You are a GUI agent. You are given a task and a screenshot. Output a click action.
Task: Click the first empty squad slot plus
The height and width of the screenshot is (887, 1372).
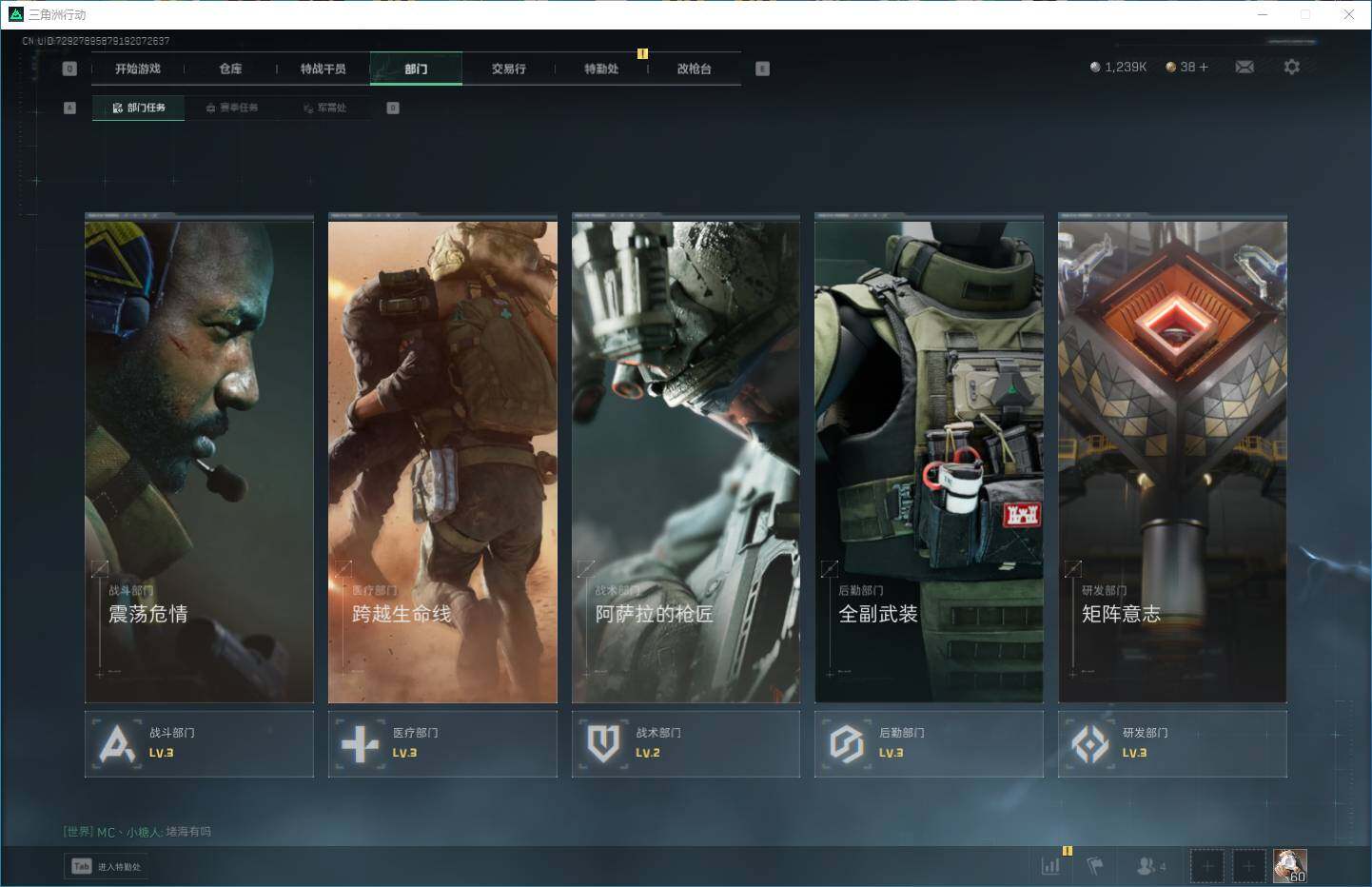pos(1207,866)
